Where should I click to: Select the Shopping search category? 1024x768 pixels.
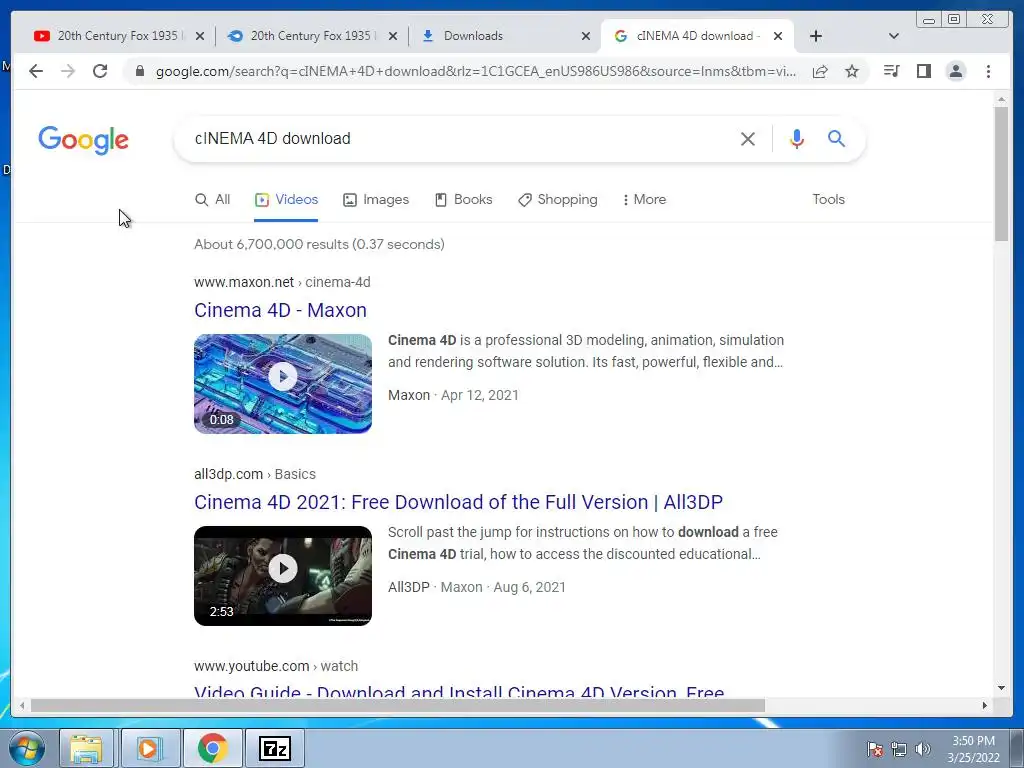click(x=558, y=200)
